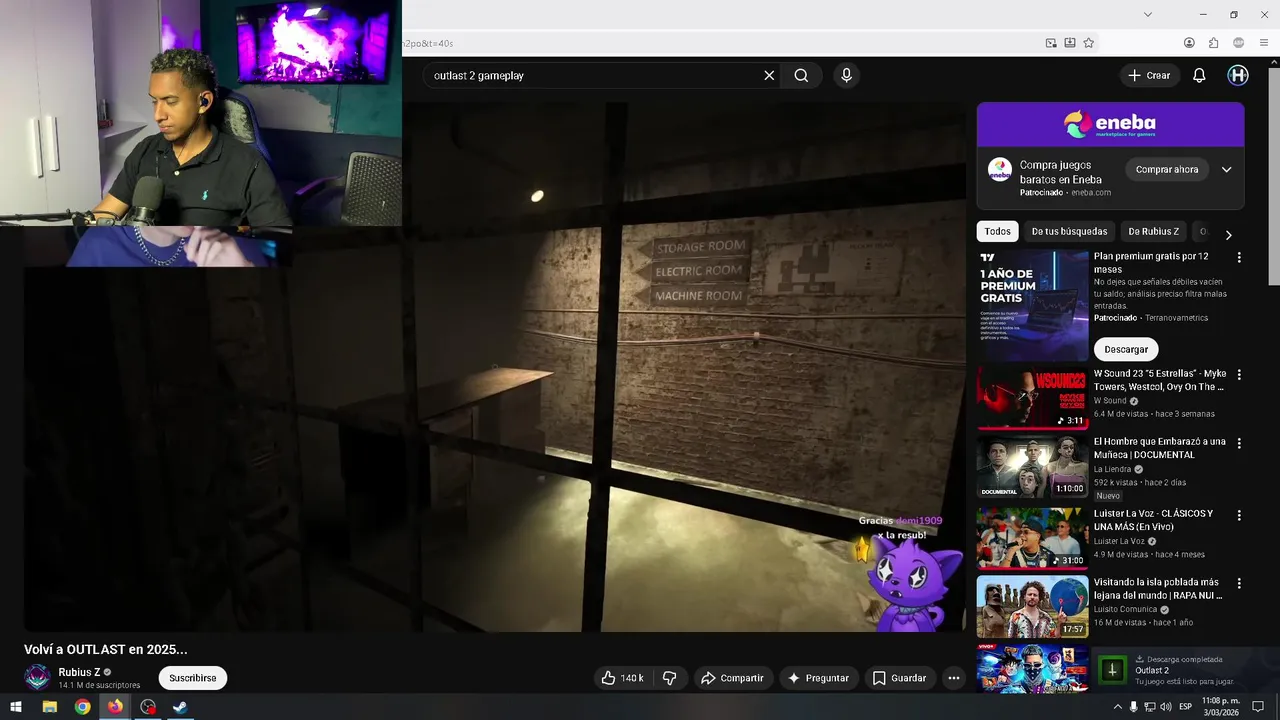Open more actions three-dot menu under video
Screen dimensions: 1280x720
(954, 678)
